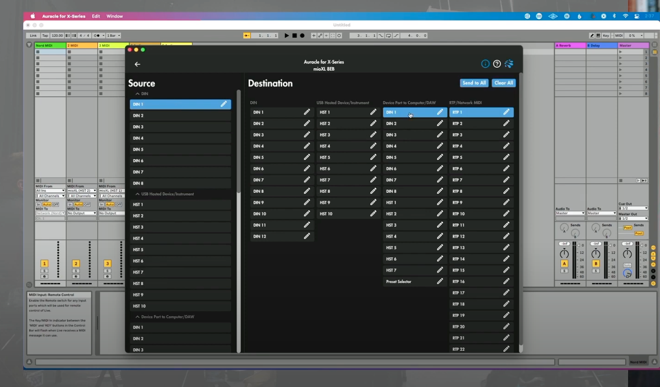
Task: Click the Send to All button
Action: (474, 83)
